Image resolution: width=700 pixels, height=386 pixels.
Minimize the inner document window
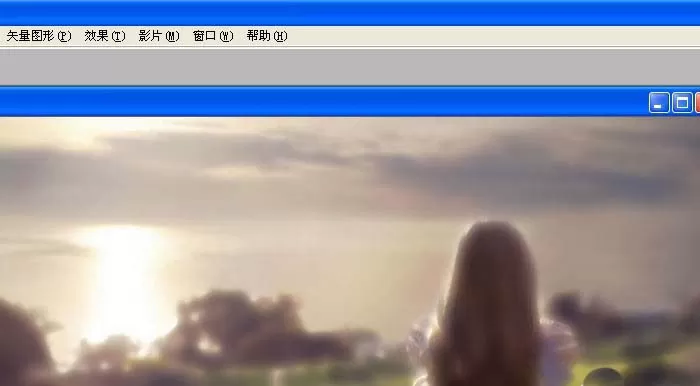pyautogui.click(x=659, y=103)
